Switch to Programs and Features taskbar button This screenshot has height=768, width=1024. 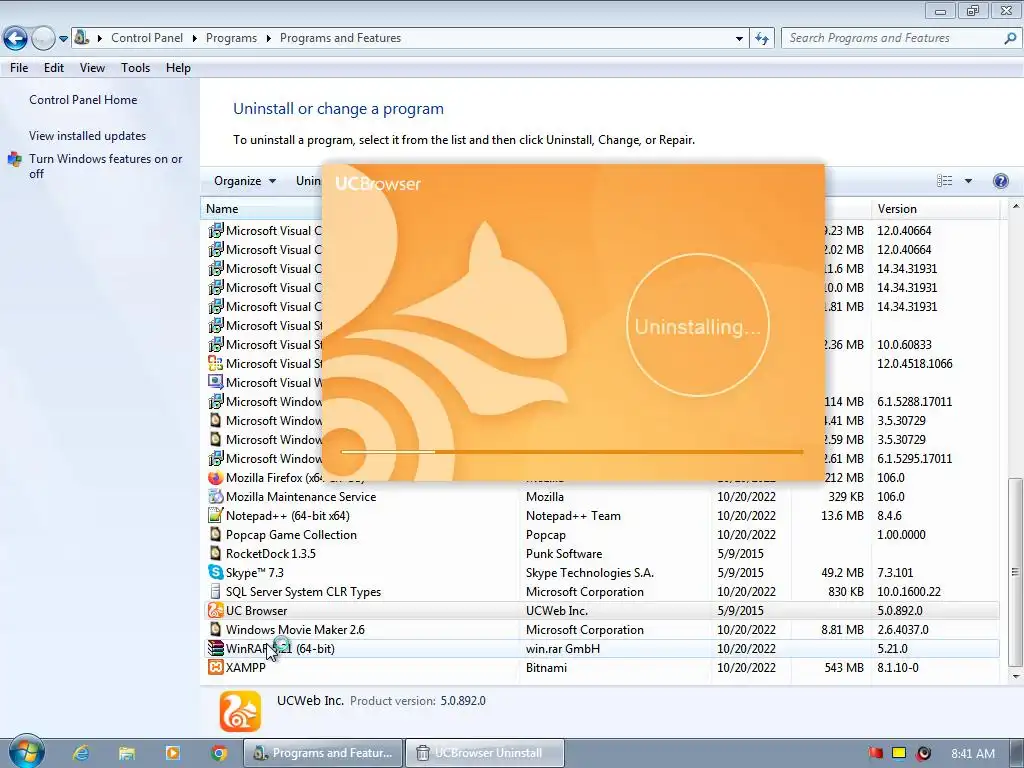(323, 754)
